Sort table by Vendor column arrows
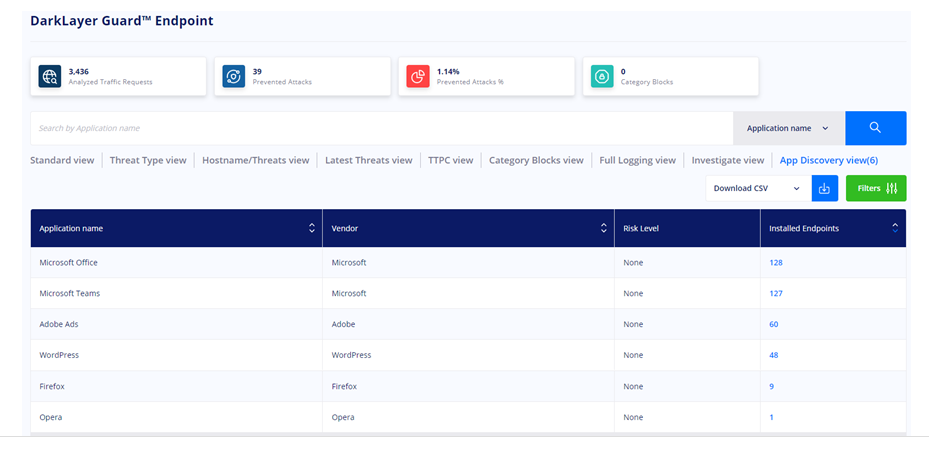This screenshot has height=449, width=929. pos(604,228)
